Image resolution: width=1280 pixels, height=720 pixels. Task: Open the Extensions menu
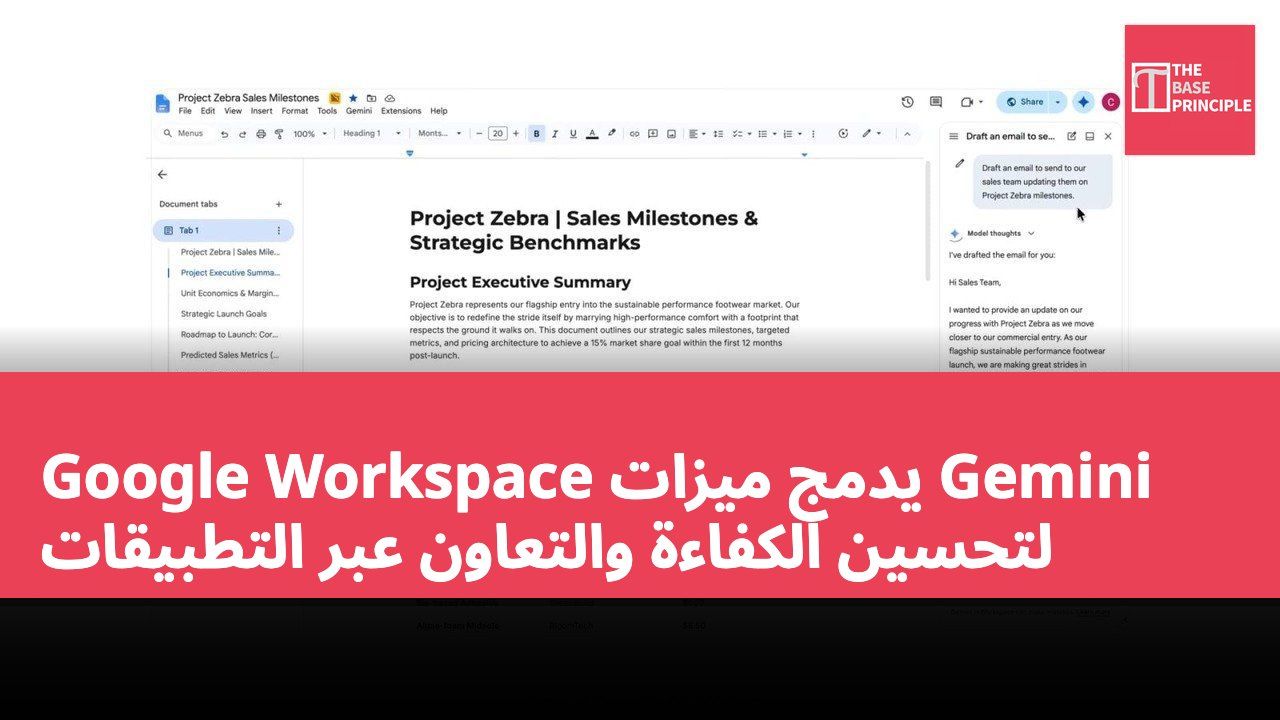click(x=401, y=111)
